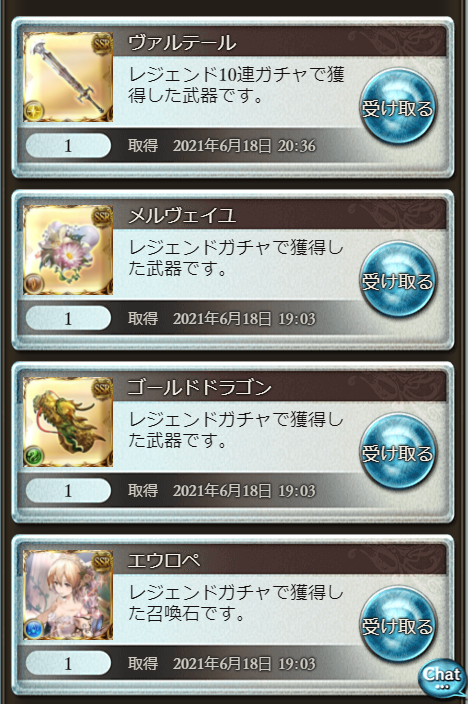Image resolution: width=468 pixels, height=704 pixels.
Task: Click the light element icon on ヴァルテール
Action: pos(34,110)
